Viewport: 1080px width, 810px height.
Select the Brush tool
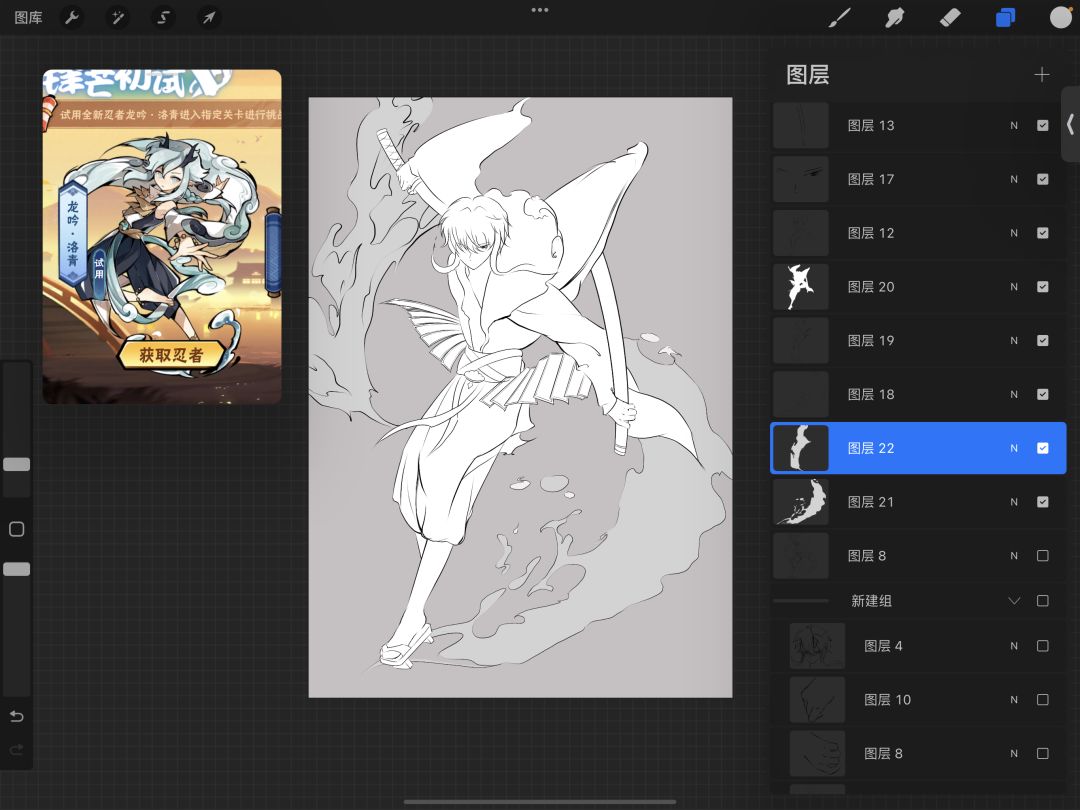841,17
